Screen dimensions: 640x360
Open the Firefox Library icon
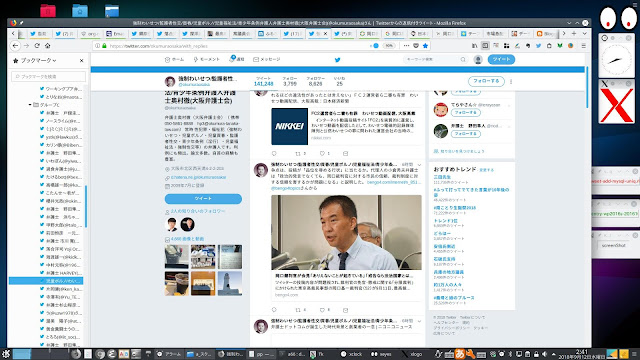click(474, 46)
